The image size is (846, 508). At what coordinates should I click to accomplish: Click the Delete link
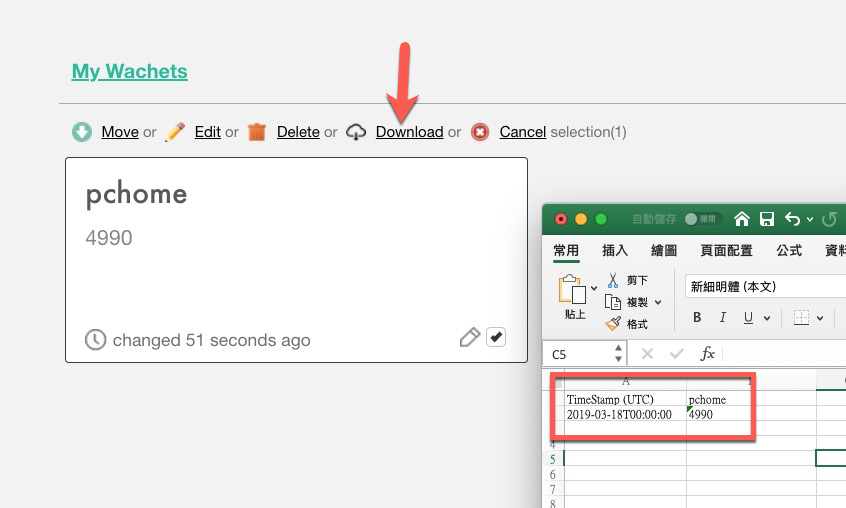click(x=298, y=132)
